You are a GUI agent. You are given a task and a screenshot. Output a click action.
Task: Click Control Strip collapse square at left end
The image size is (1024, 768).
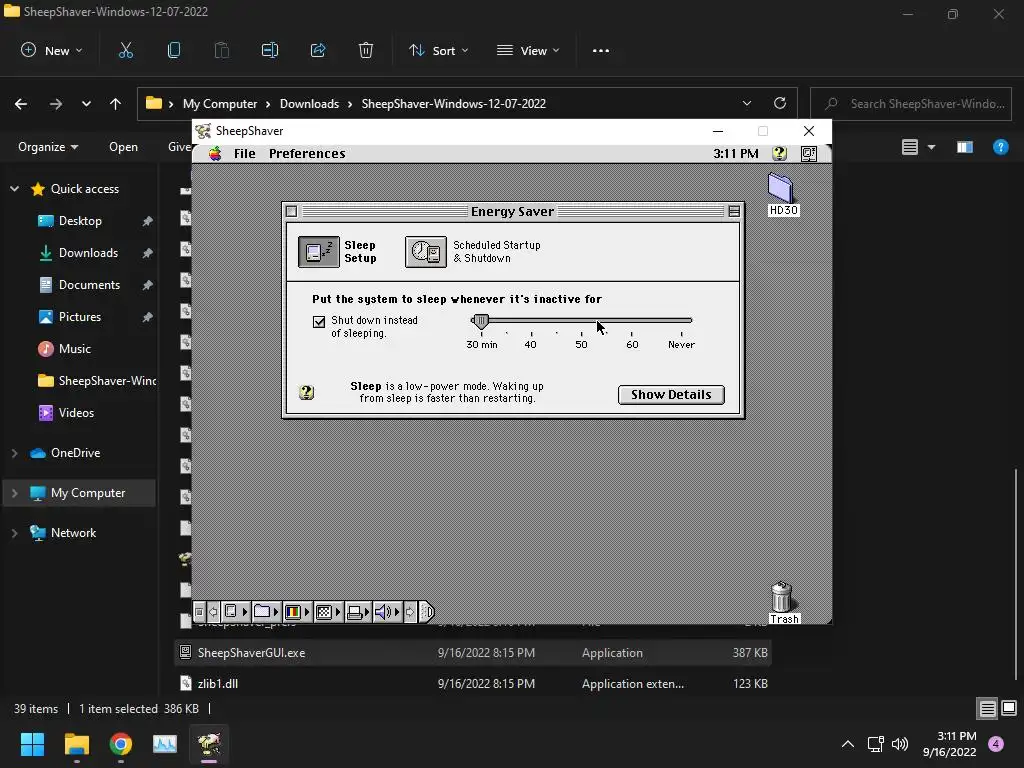tap(199, 612)
